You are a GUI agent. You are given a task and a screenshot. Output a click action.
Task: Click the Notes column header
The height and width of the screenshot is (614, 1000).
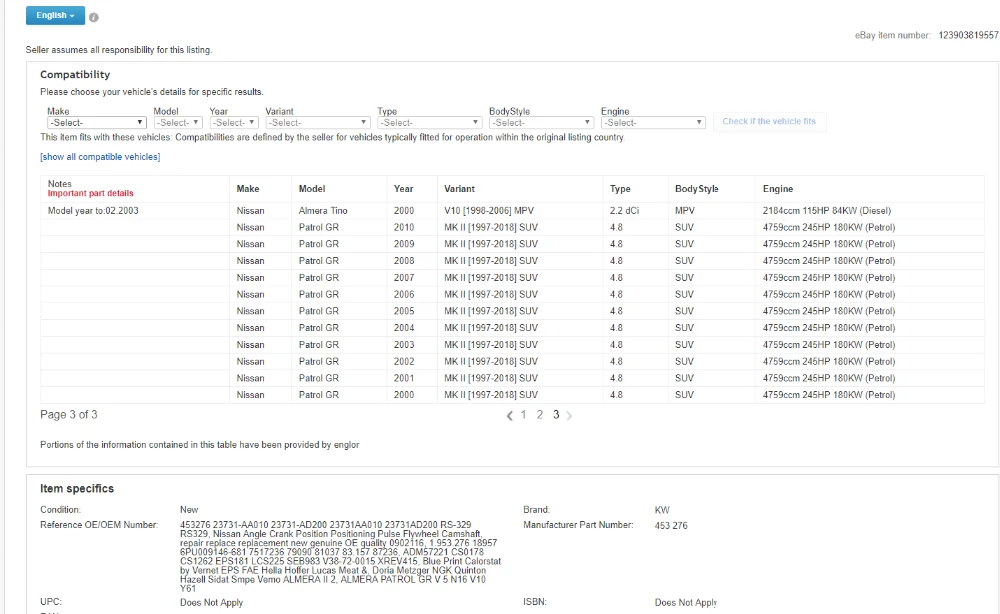(60, 184)
